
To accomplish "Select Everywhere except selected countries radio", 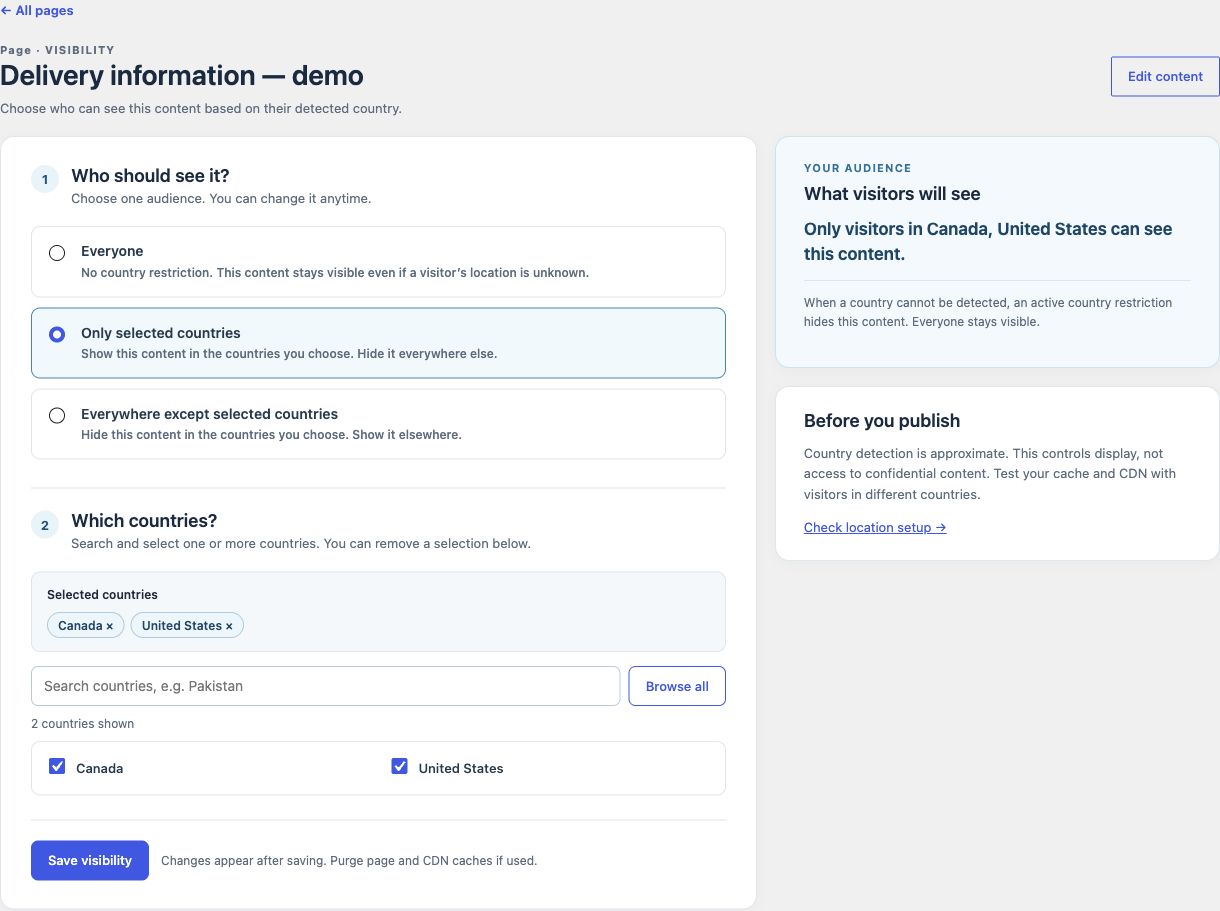I will click(x=57, y=415).
